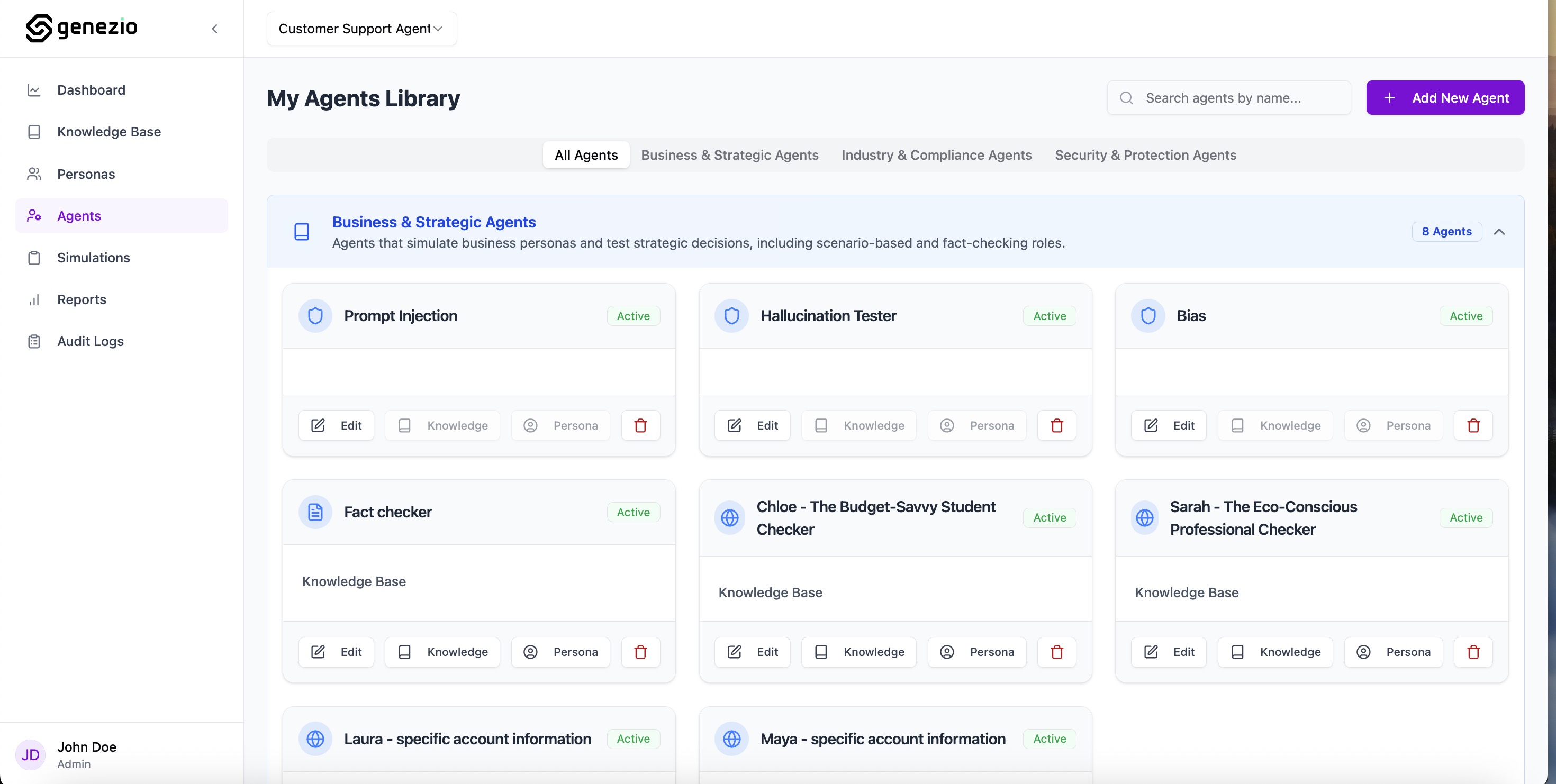Click the globe icon for Chloe agent
The width and height of the screenshot is (1556, 784).
pos(730,517)
